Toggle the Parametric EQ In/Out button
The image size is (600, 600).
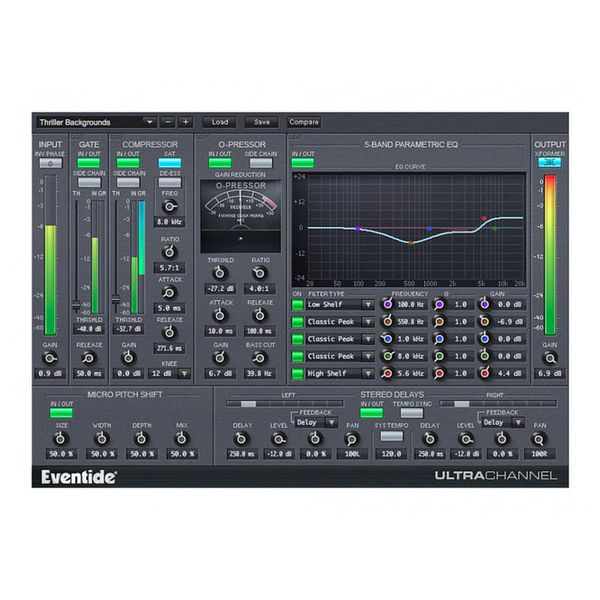click(303, 163)
